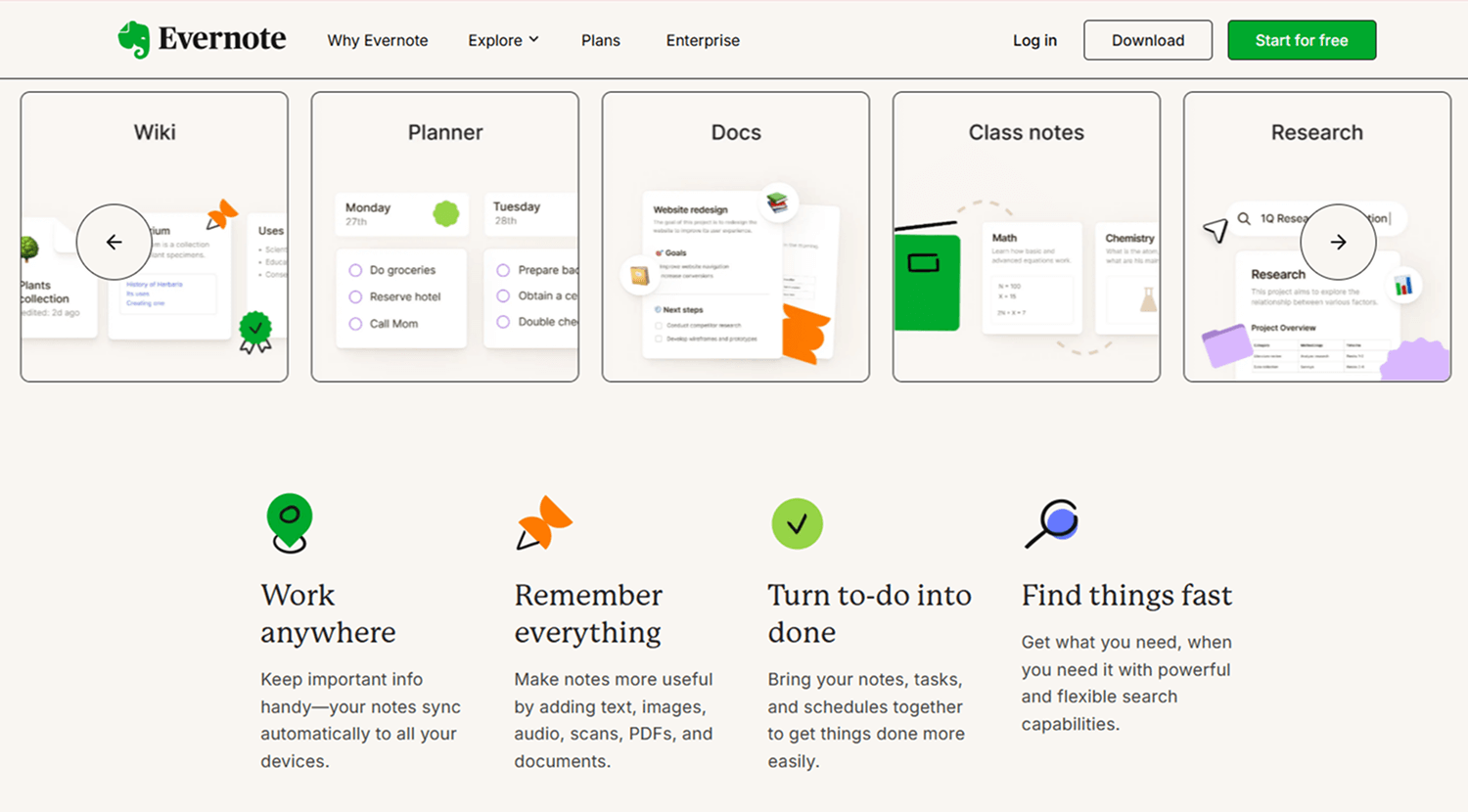The width and height of the screenshot is (1468, 812).
Task: Open the Plans page
Action: pos(601,40)
